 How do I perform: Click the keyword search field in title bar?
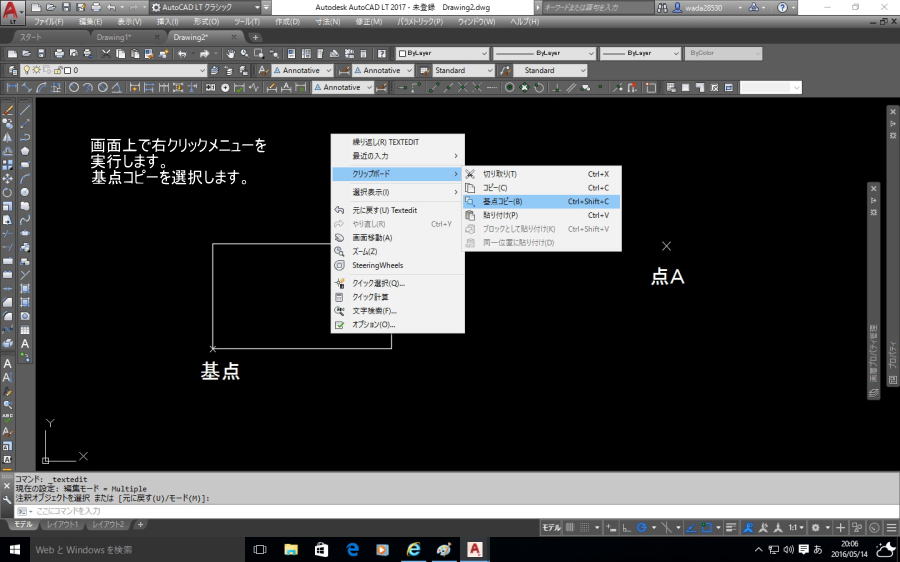pos(596,7)
